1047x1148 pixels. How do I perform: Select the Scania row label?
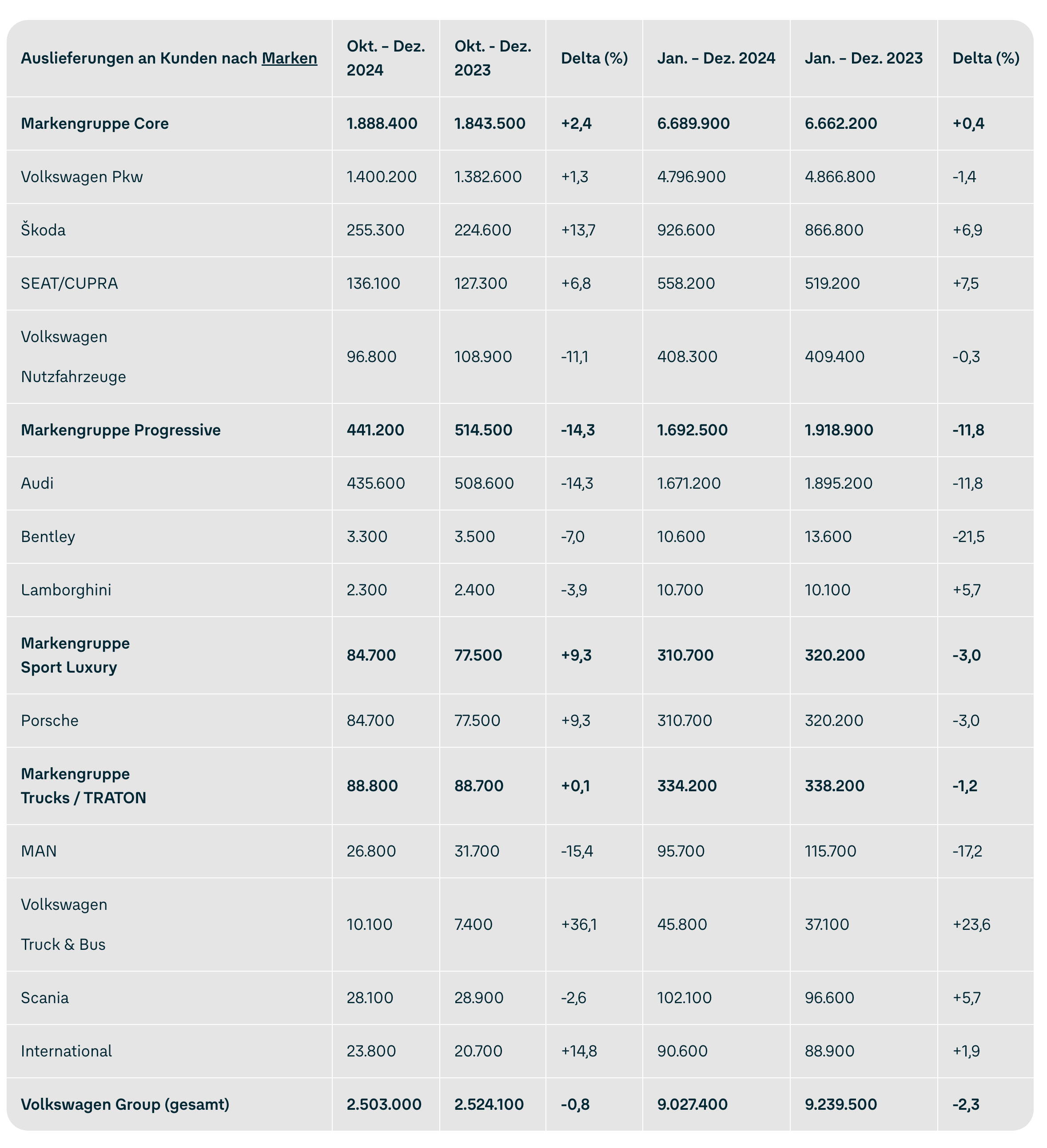[x=45, y=998]
